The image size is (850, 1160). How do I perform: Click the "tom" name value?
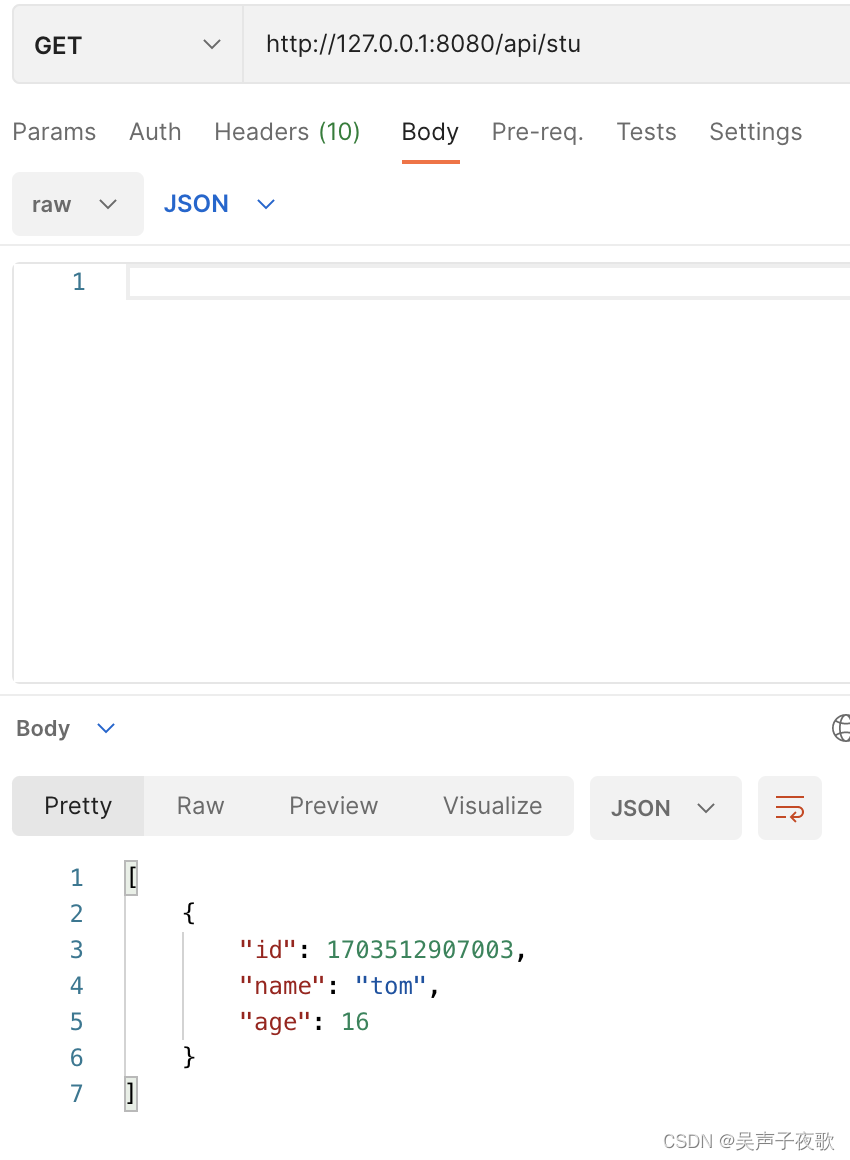coord(391,985)
